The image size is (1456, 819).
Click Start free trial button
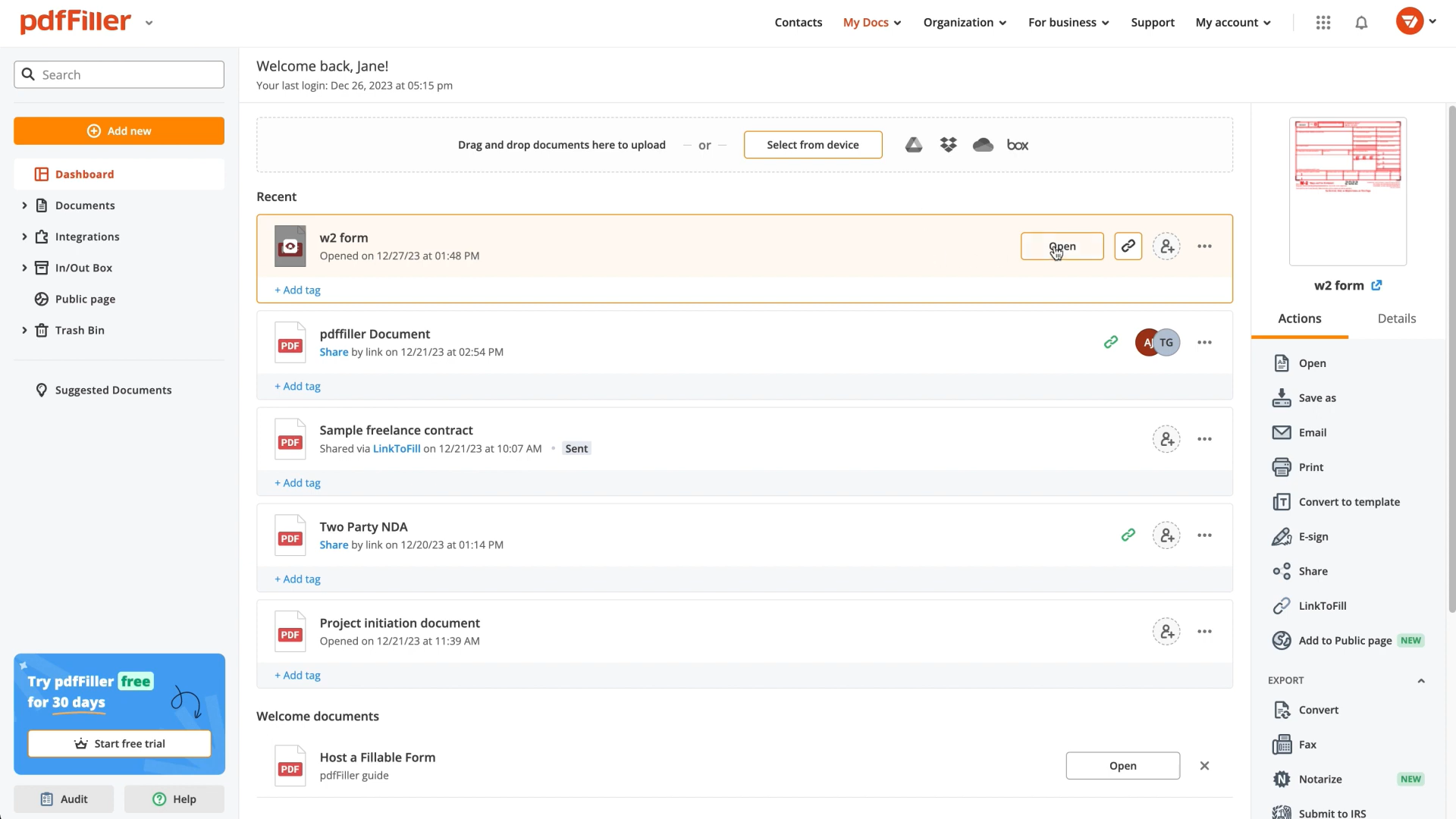click(120, 744)
